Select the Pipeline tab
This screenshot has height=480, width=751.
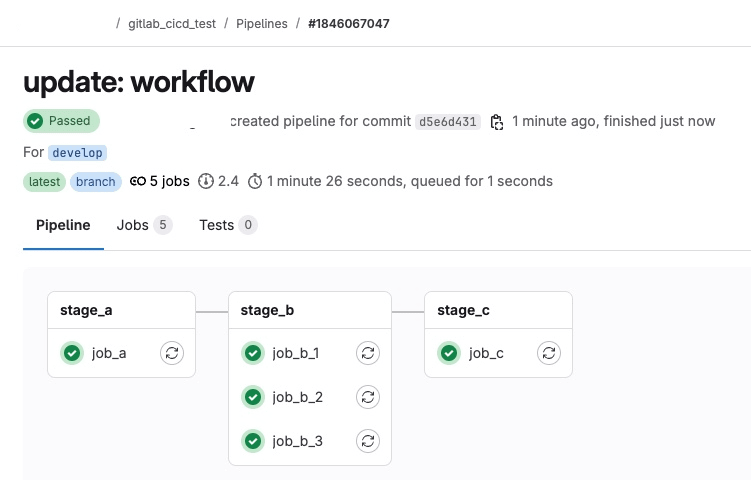(63, 225)
